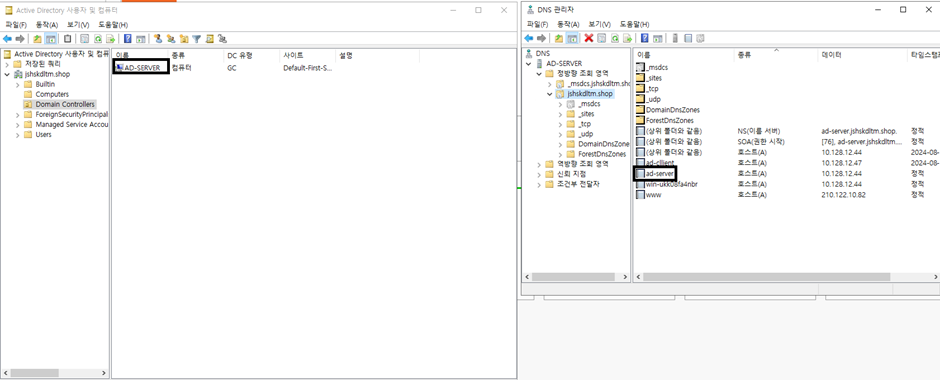Image resolution: width=940 pixels, height=380 pixels.
Task: Expand the Users container
Action: (x=17, y=135)
